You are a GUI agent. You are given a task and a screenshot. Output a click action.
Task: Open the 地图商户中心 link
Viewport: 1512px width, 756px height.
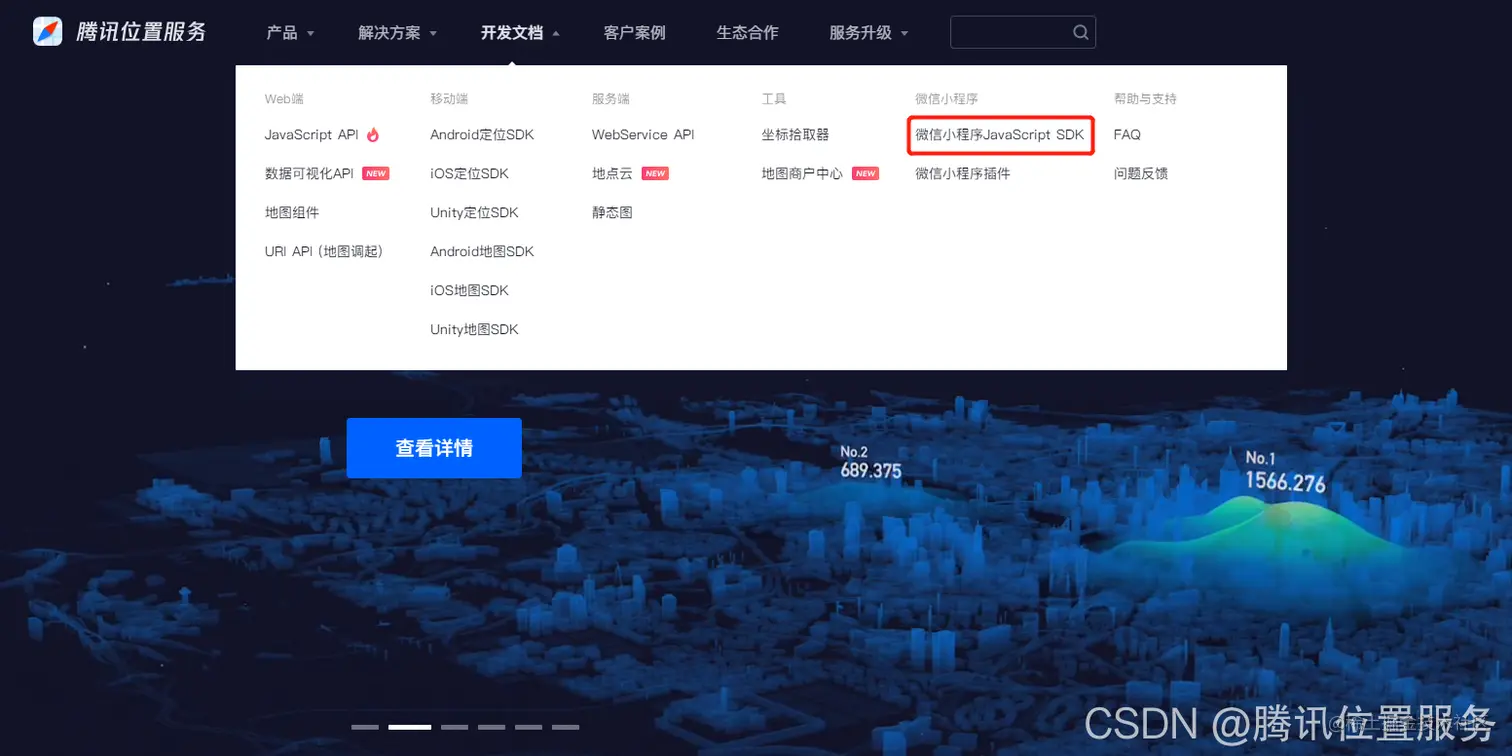[802, 173]
